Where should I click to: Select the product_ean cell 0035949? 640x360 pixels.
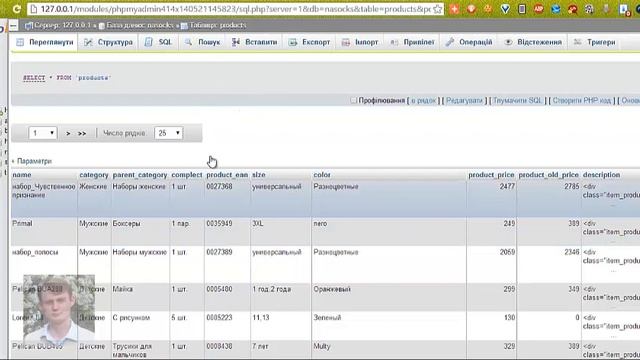click(219, 224)
